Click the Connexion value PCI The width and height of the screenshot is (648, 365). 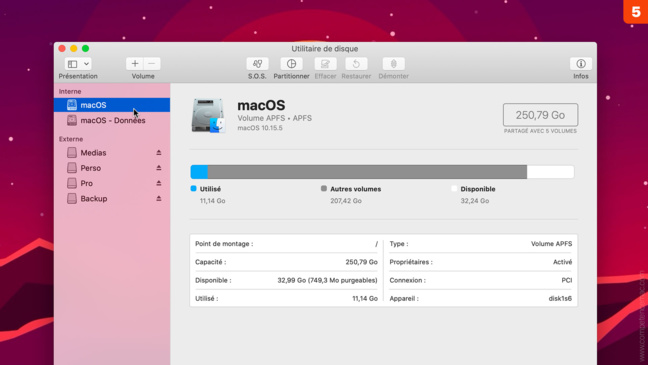click(567, 280)
